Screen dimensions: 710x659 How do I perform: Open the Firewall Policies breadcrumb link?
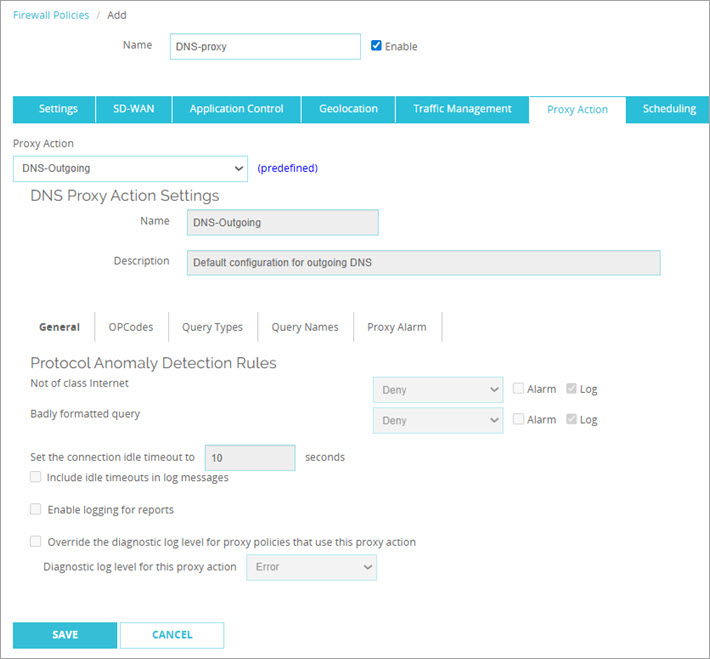click(x=51, y=15)
